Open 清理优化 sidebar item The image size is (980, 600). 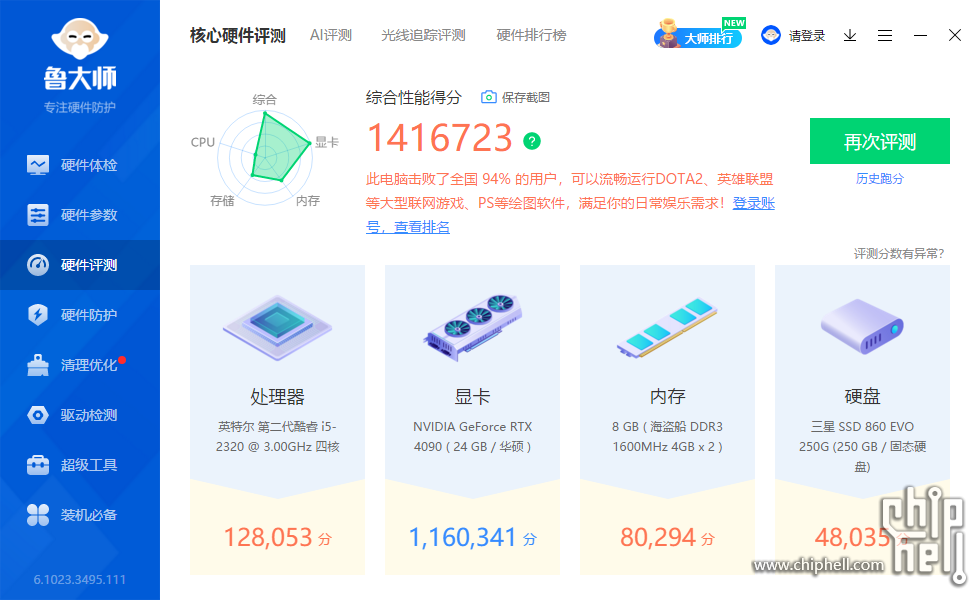(80, 365)
